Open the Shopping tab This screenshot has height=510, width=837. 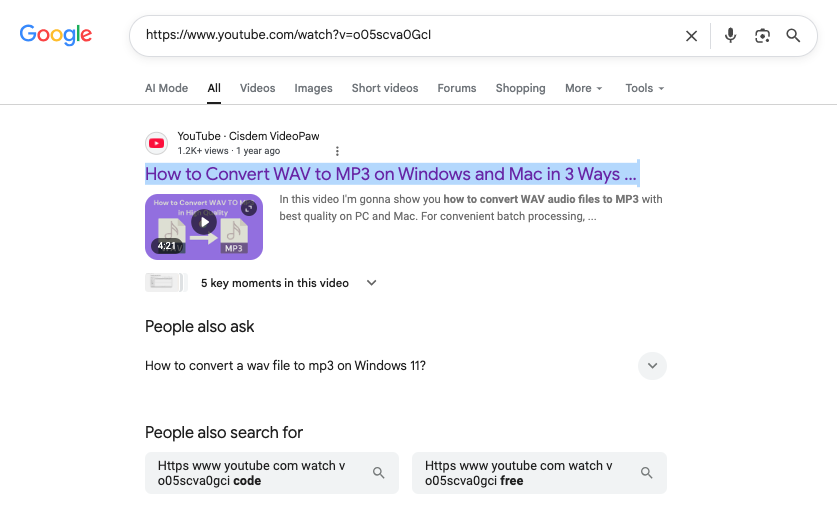(x=520, y=88)
